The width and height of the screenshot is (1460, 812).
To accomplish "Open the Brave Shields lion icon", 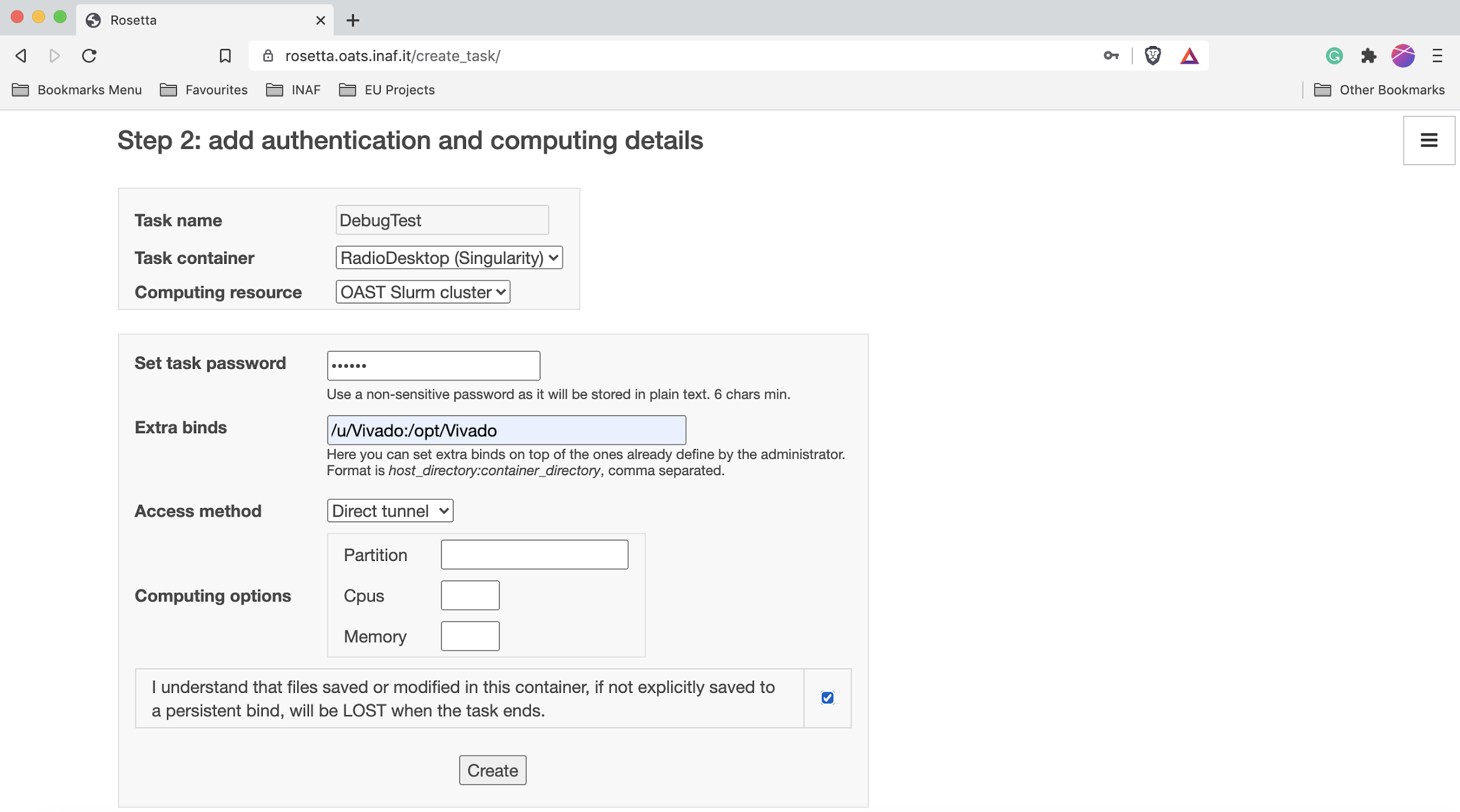I will click(x=1152, y=56).
